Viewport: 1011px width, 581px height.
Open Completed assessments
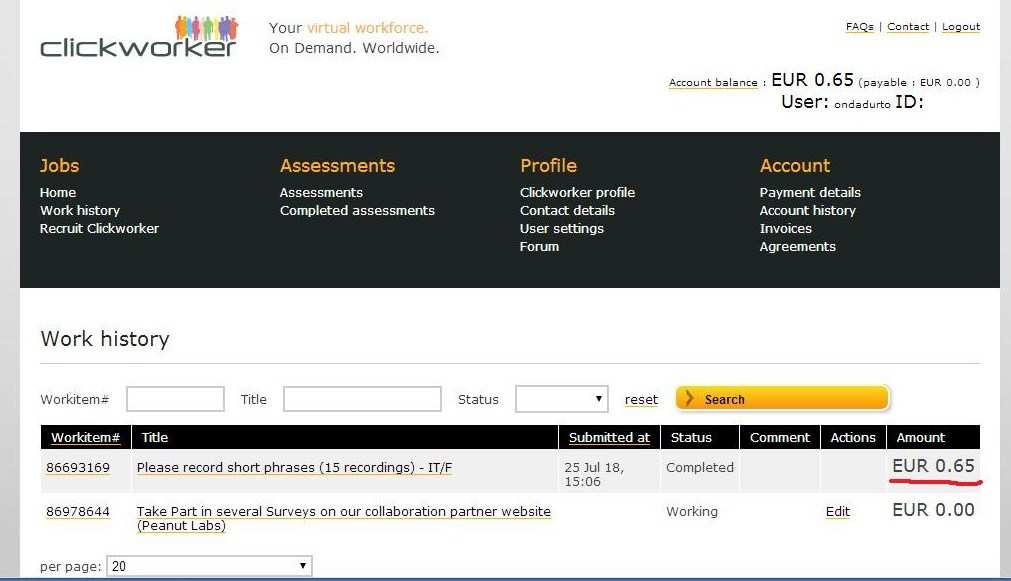pyautogui.click(x=357, y=210)
